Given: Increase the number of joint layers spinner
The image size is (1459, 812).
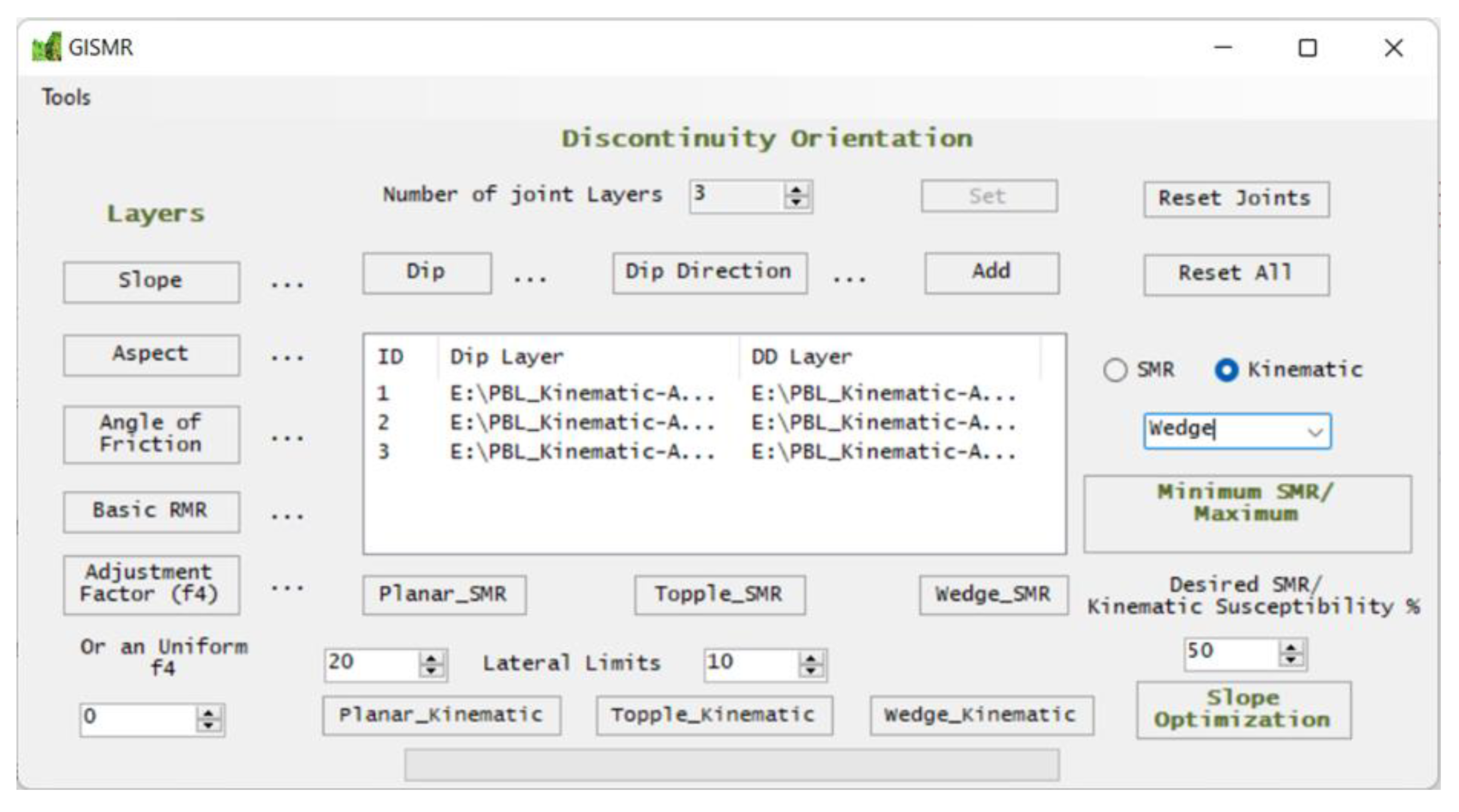Looking at the screenshot, I should tap(796, 191).
